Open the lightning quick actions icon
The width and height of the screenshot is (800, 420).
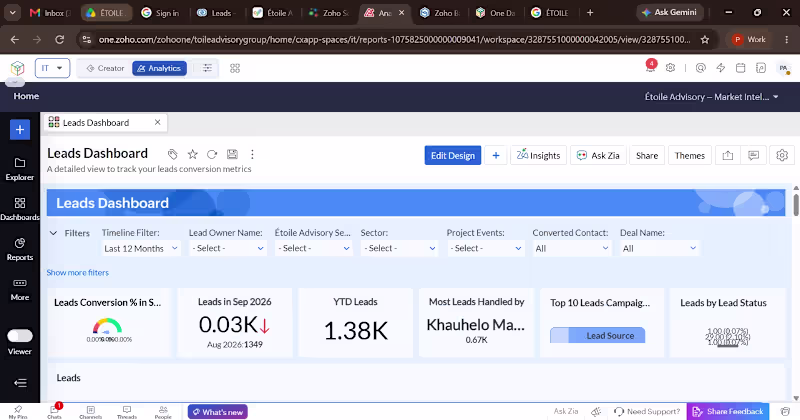pos(720,68)
